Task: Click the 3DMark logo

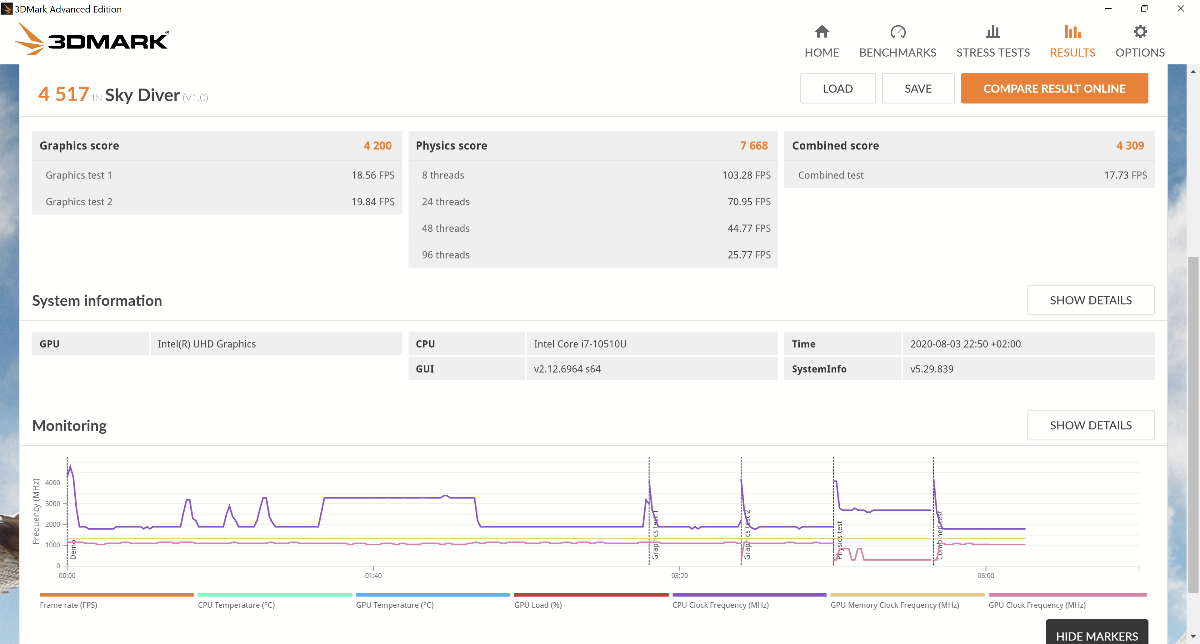Action: [x=93, y=40]
